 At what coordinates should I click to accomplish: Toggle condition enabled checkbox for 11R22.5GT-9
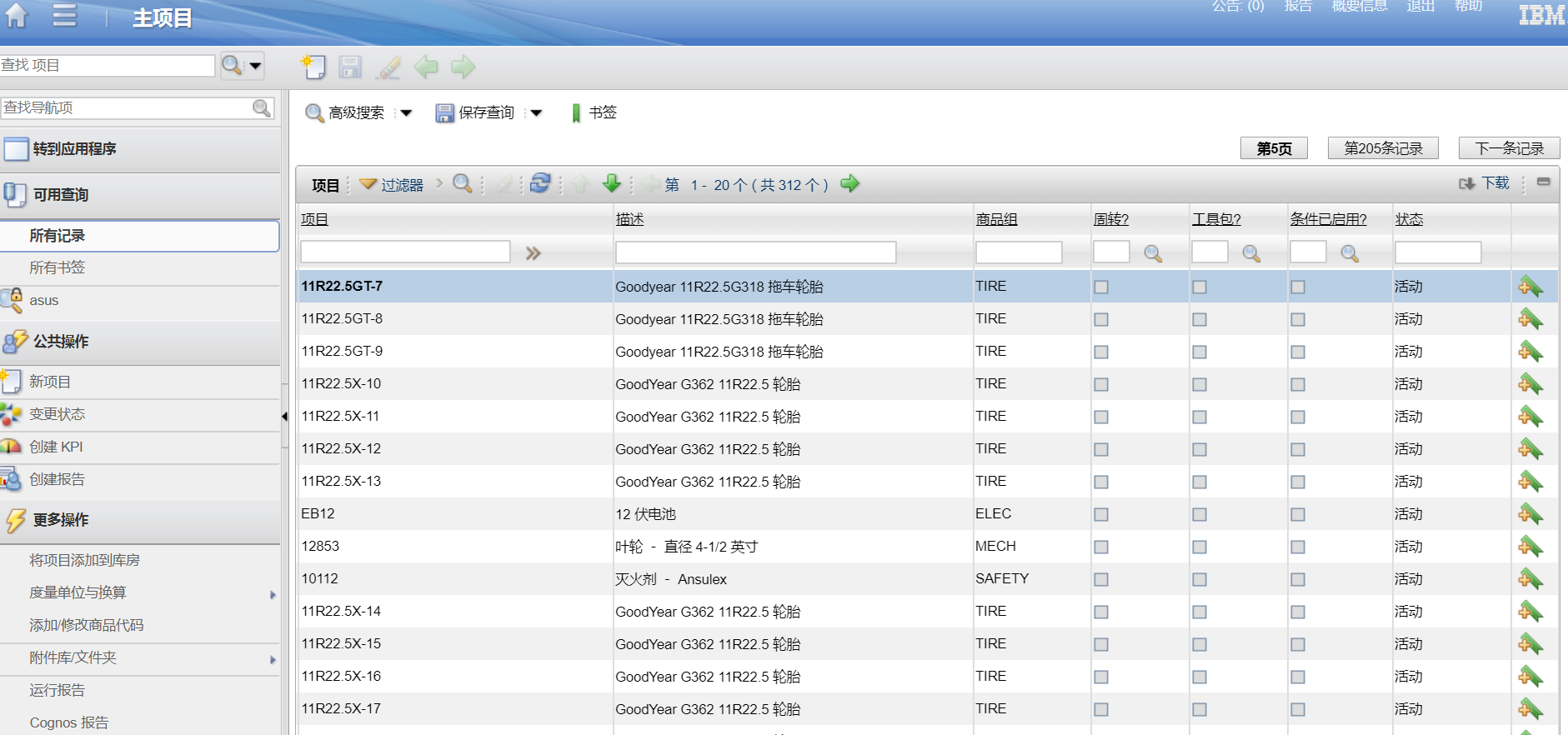pos(1298,352)
